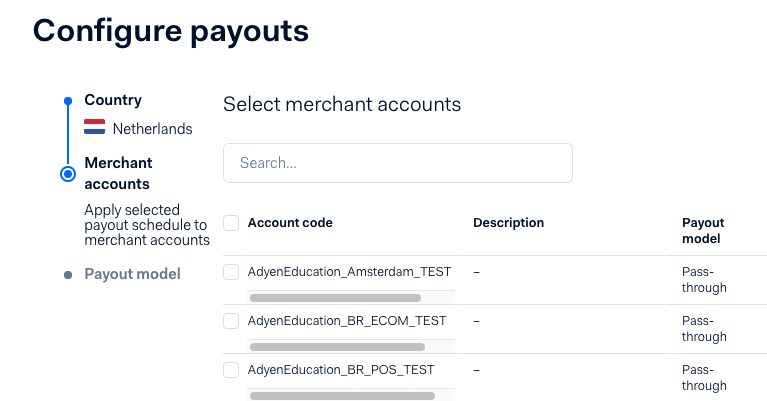Screen dimensions: 767x401
Task: Click the Description column header
Action: tap(508, 223)
